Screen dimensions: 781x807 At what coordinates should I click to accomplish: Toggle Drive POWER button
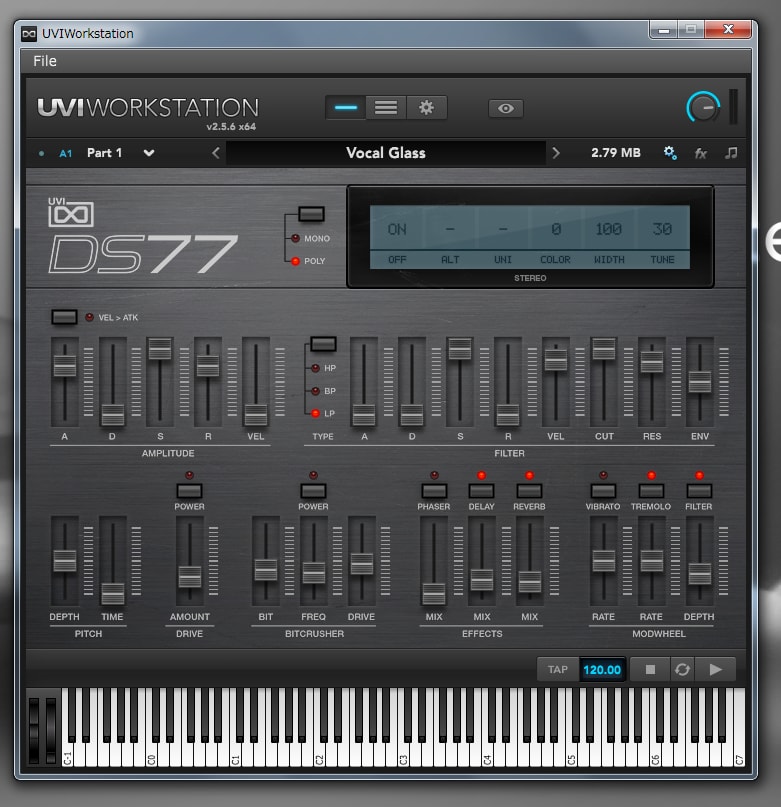[189, 490]
